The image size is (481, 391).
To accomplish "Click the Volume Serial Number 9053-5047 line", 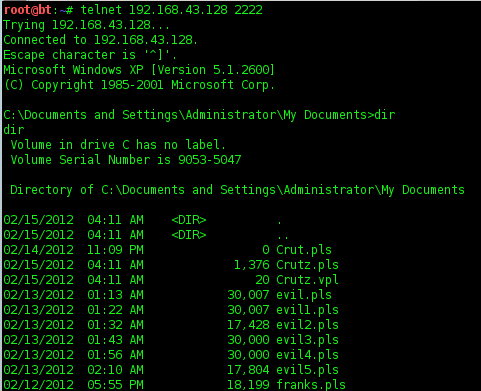I will coord(126,160).
